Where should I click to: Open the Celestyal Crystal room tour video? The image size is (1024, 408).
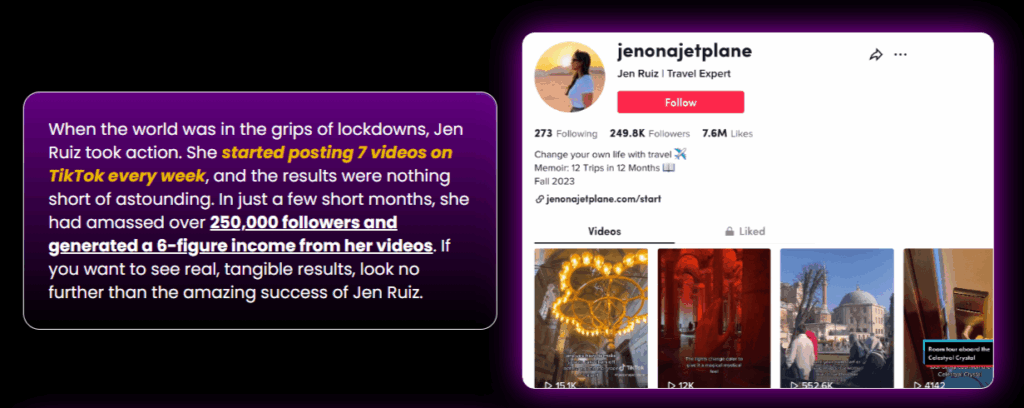pyautogui.click(x=948, y=318)
